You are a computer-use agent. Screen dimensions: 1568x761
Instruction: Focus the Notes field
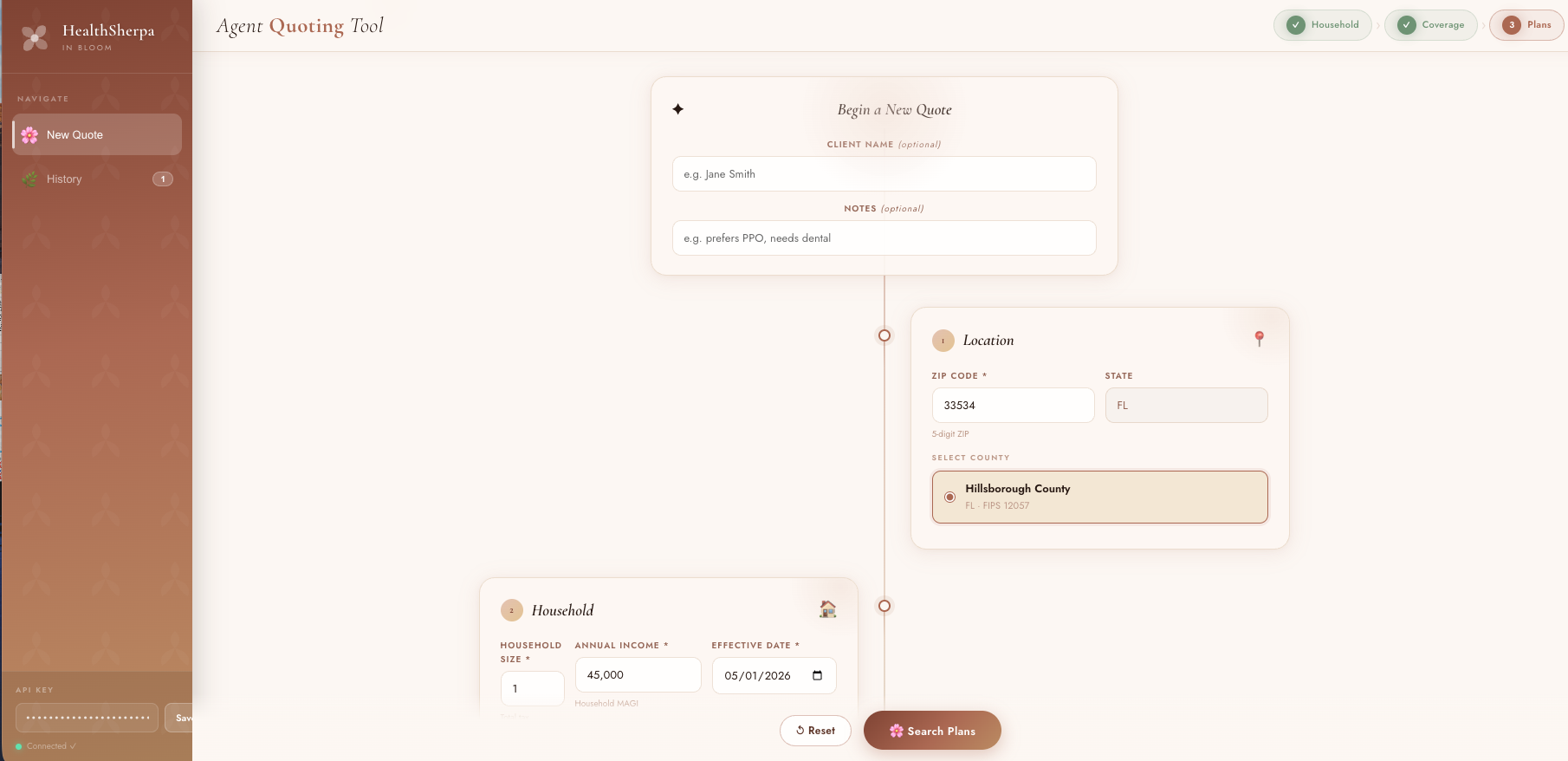pos(884,238)
